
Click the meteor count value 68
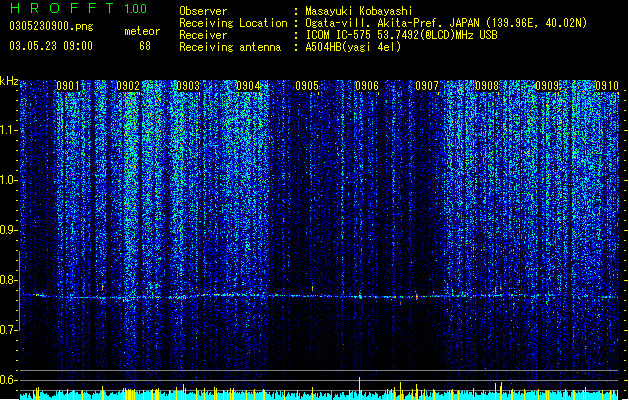[x=145, y=46]
